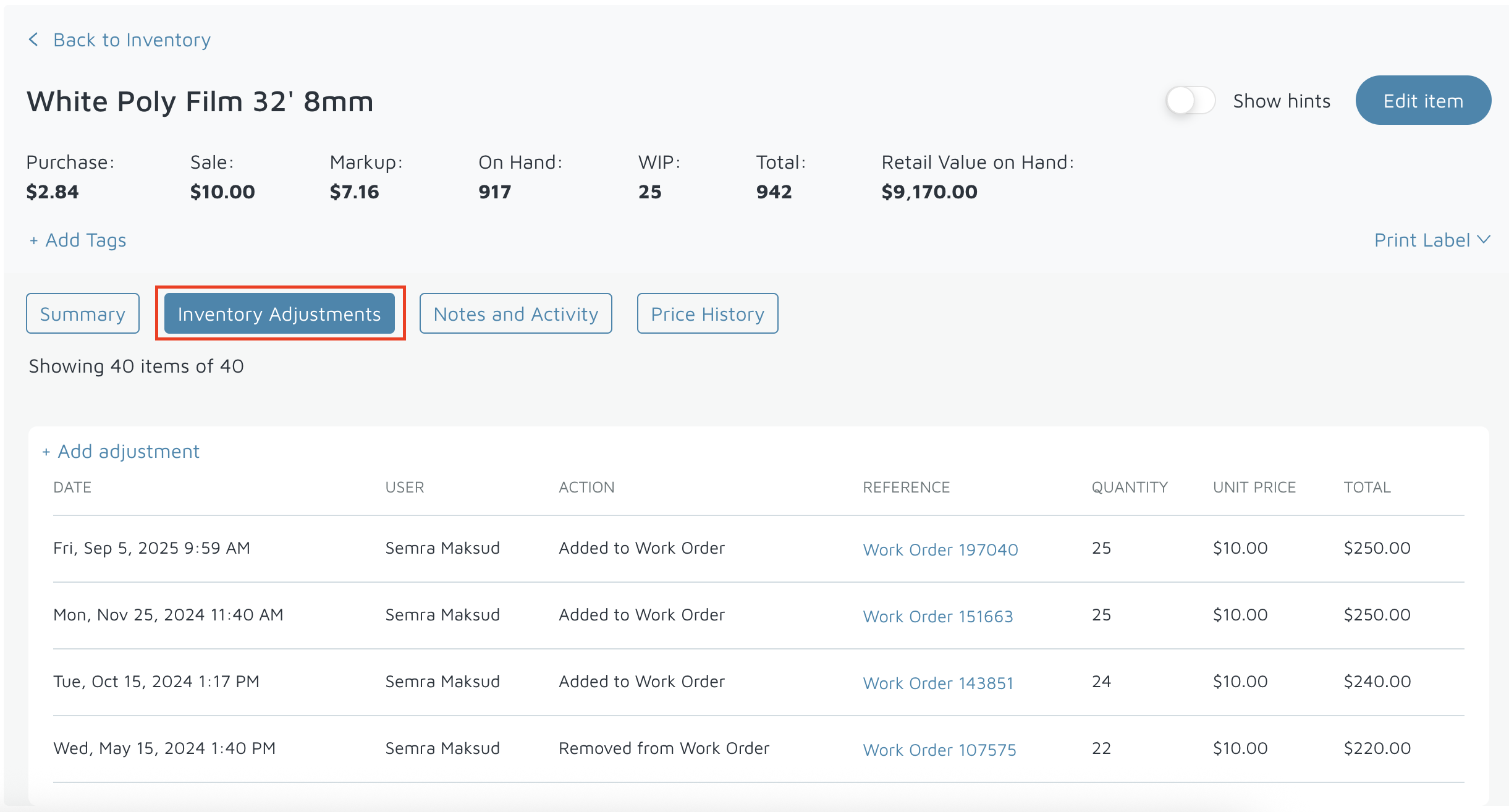
Task: Select the Inventory Adjustments tab
Action: pos(279,314)
